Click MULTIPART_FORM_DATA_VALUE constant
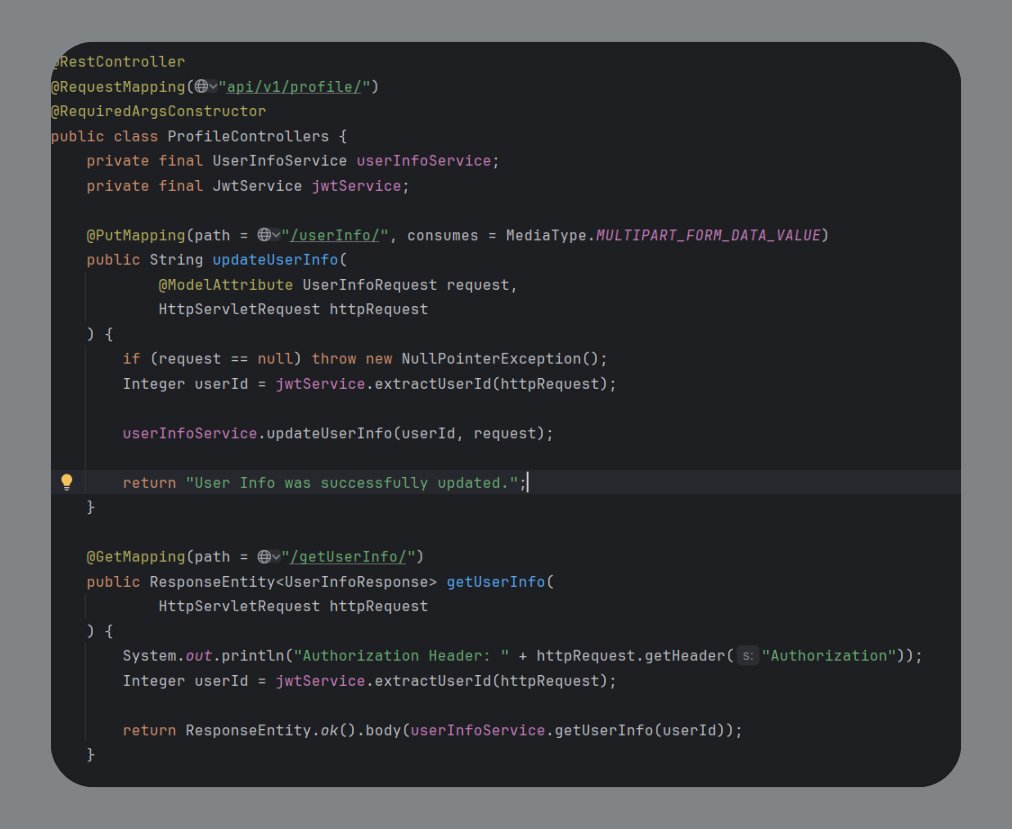The width and height of the screenshot is (1012, 829). pyautogui.click(x=708, y=235)
